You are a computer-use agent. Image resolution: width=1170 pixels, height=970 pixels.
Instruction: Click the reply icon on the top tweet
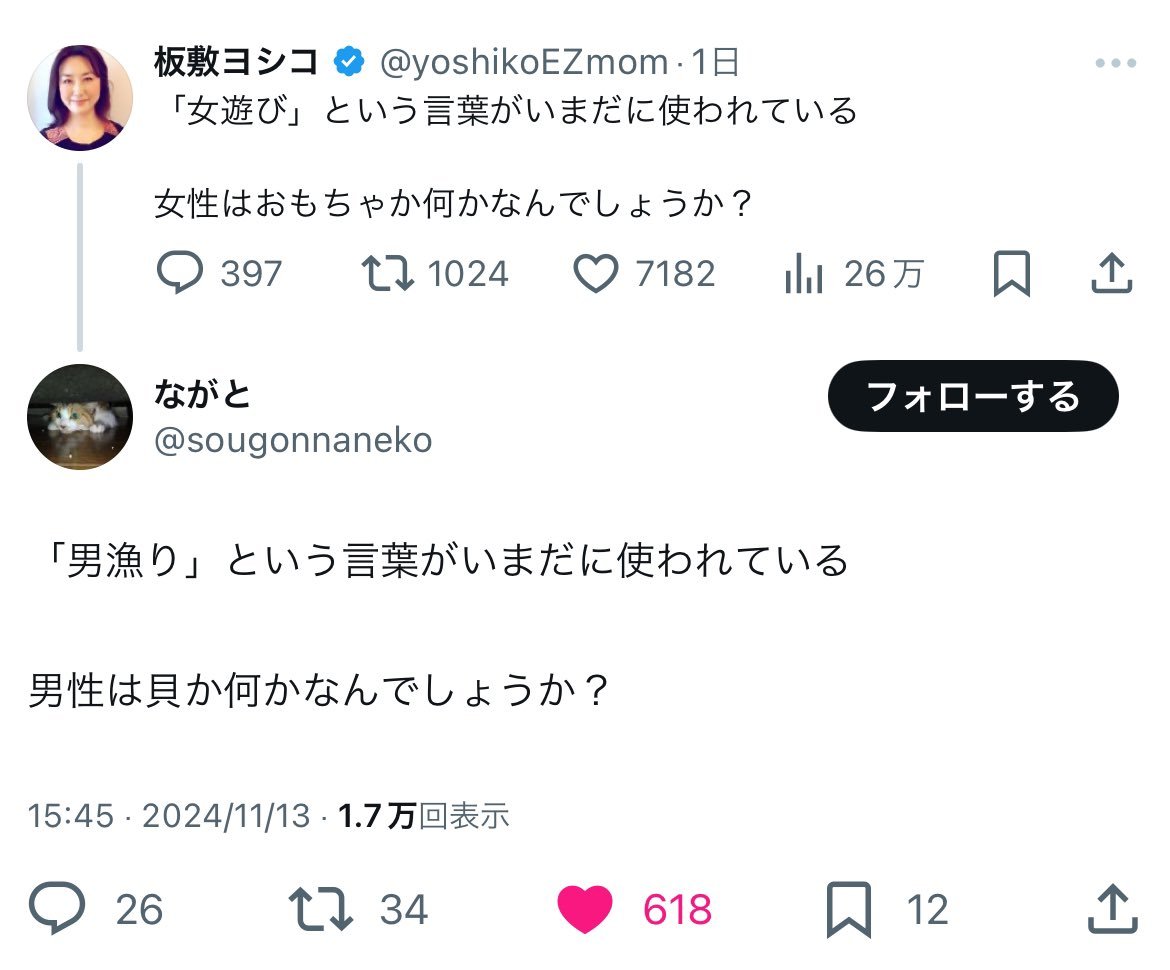(181, 273)
